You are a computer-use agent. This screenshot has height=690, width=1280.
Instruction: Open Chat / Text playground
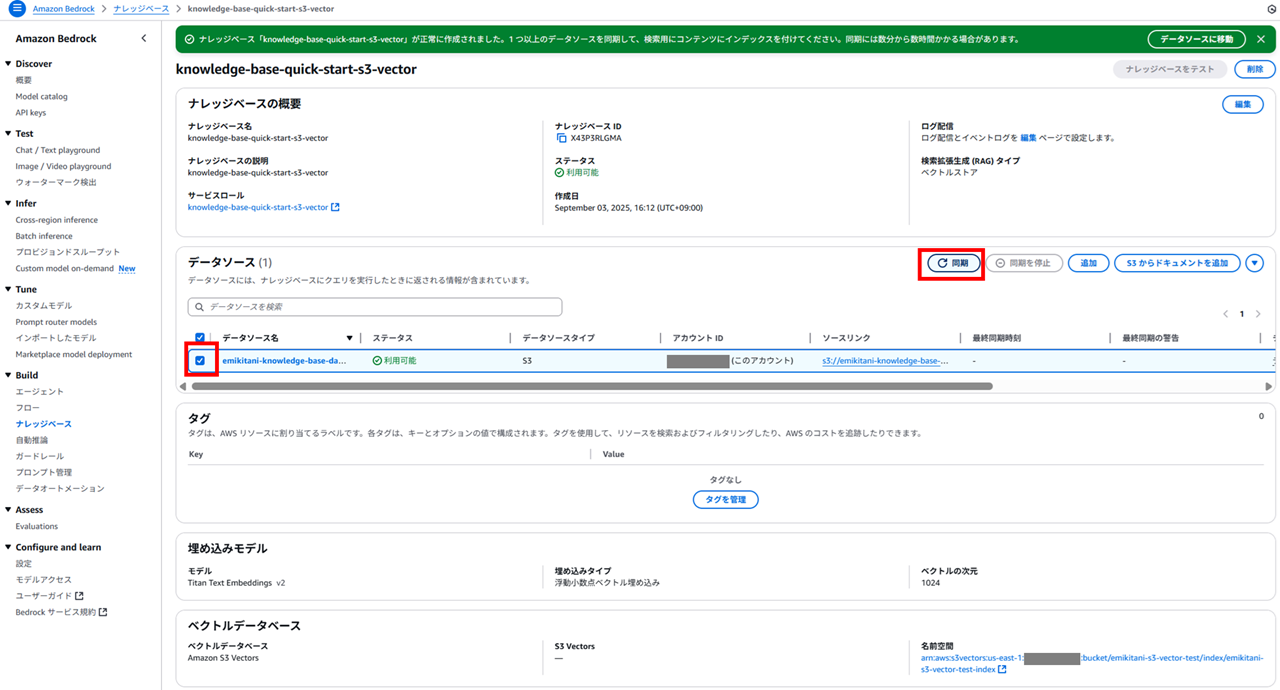[x=58, y=150]
